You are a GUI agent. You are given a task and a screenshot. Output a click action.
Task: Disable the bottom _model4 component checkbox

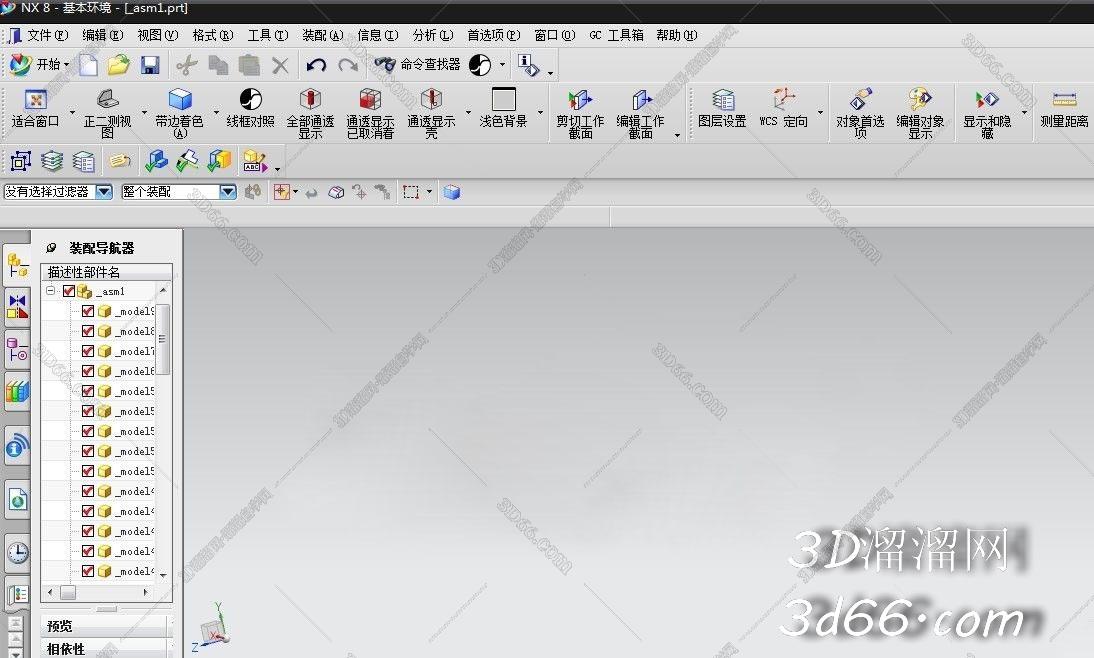tap(88, 571)
